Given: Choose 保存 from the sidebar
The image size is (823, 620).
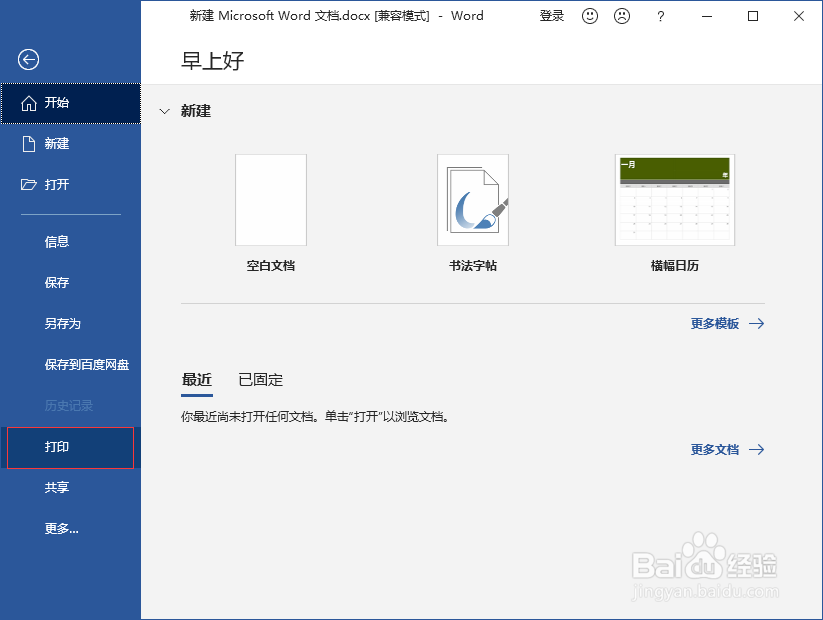Looking at the screenshot, I should (71, 282).
